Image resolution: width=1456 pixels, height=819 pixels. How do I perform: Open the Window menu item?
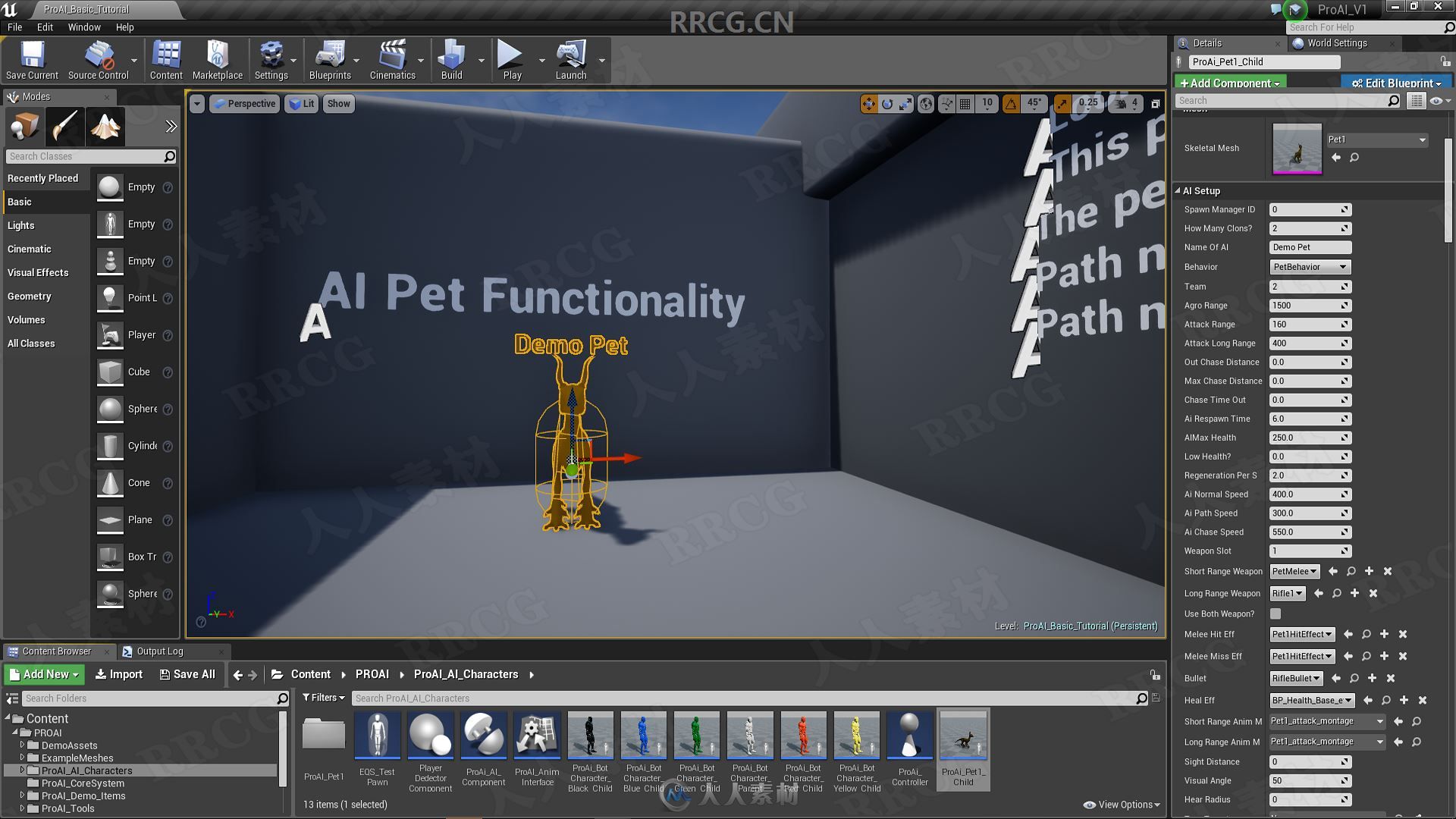tap(83, 27)
